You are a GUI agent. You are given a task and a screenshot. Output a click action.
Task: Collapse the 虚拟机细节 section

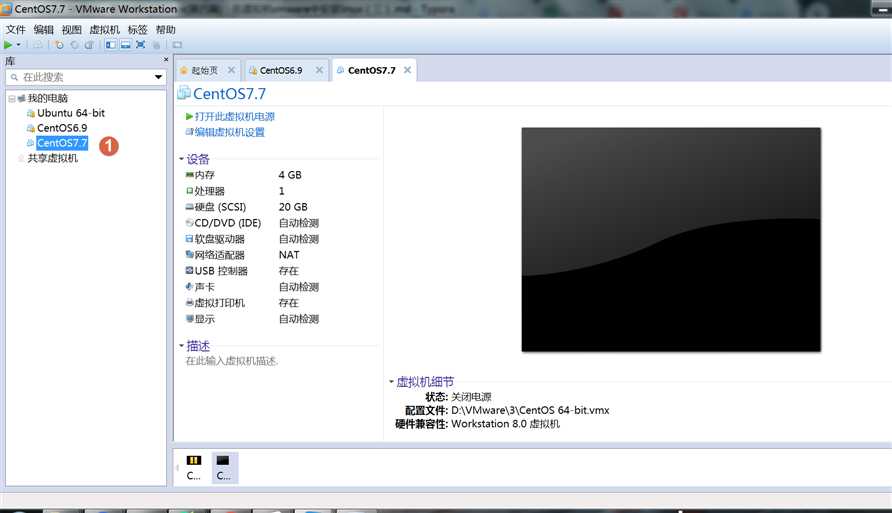pyautogui.click(x=391, y=382)
